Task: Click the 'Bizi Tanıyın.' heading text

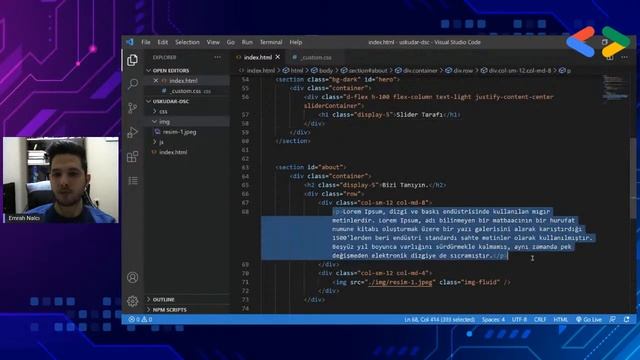Action: (404, 185)
